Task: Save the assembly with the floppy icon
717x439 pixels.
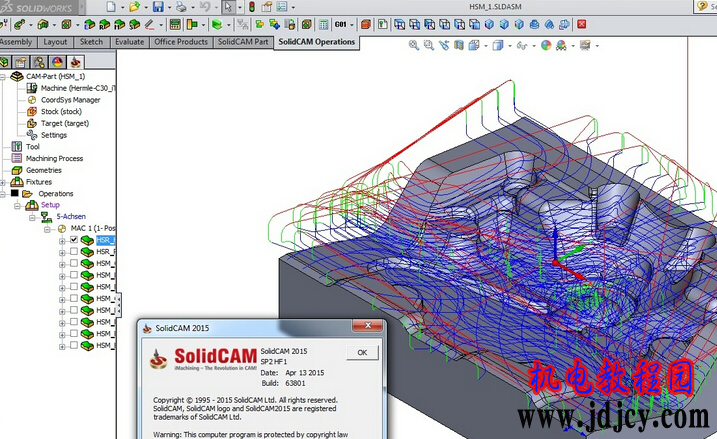Action: [x=158, y=7]
